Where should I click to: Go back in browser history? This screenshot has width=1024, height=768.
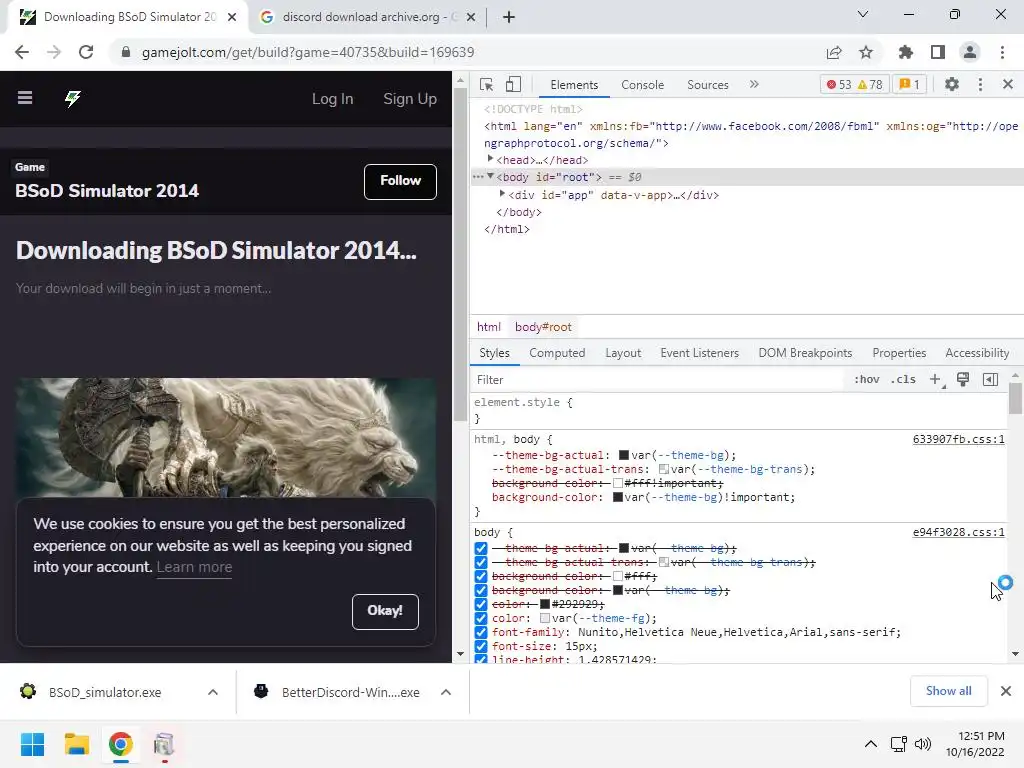tap(22, 52)
